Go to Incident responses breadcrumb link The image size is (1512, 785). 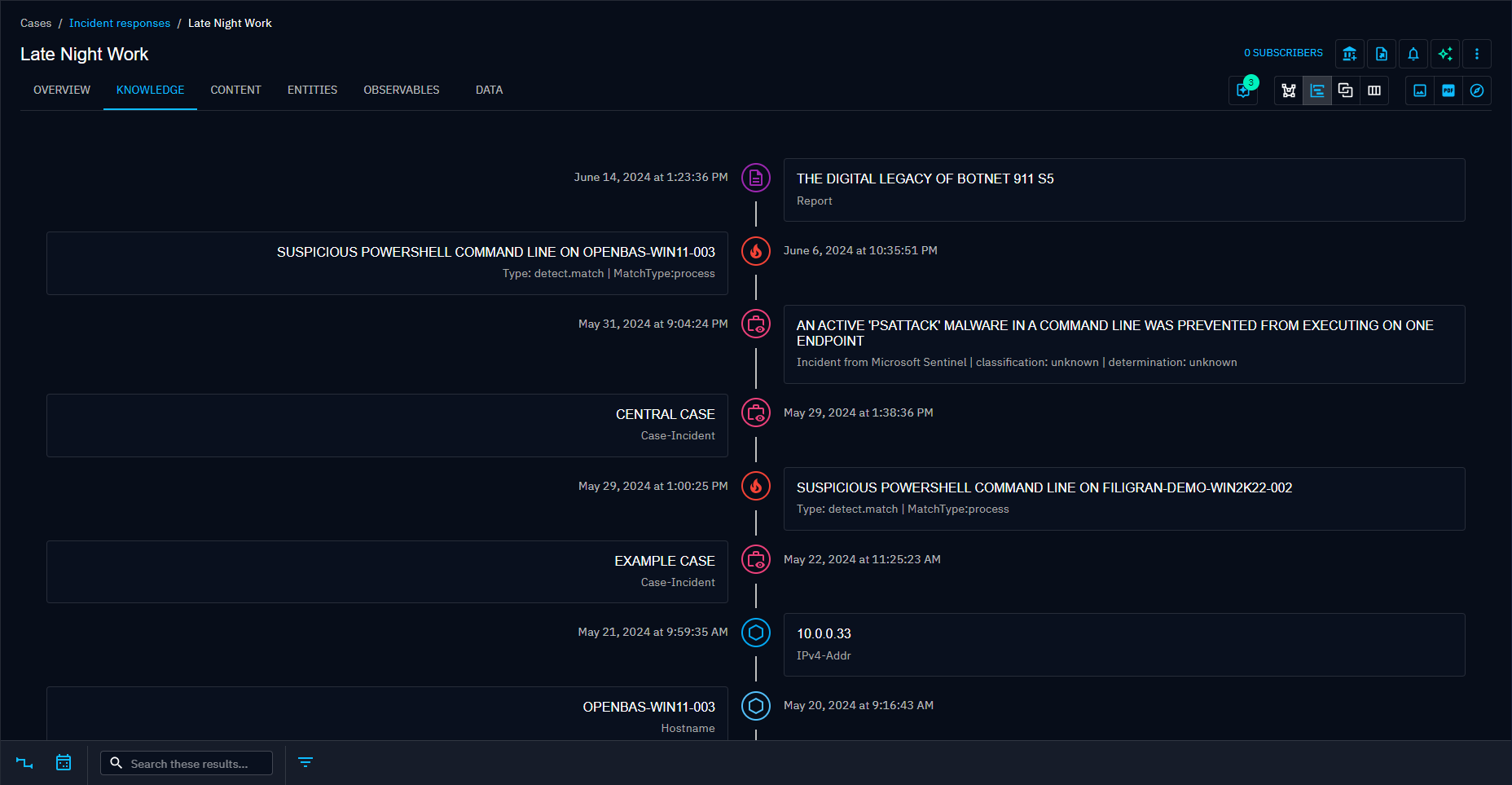click(120, 23)
